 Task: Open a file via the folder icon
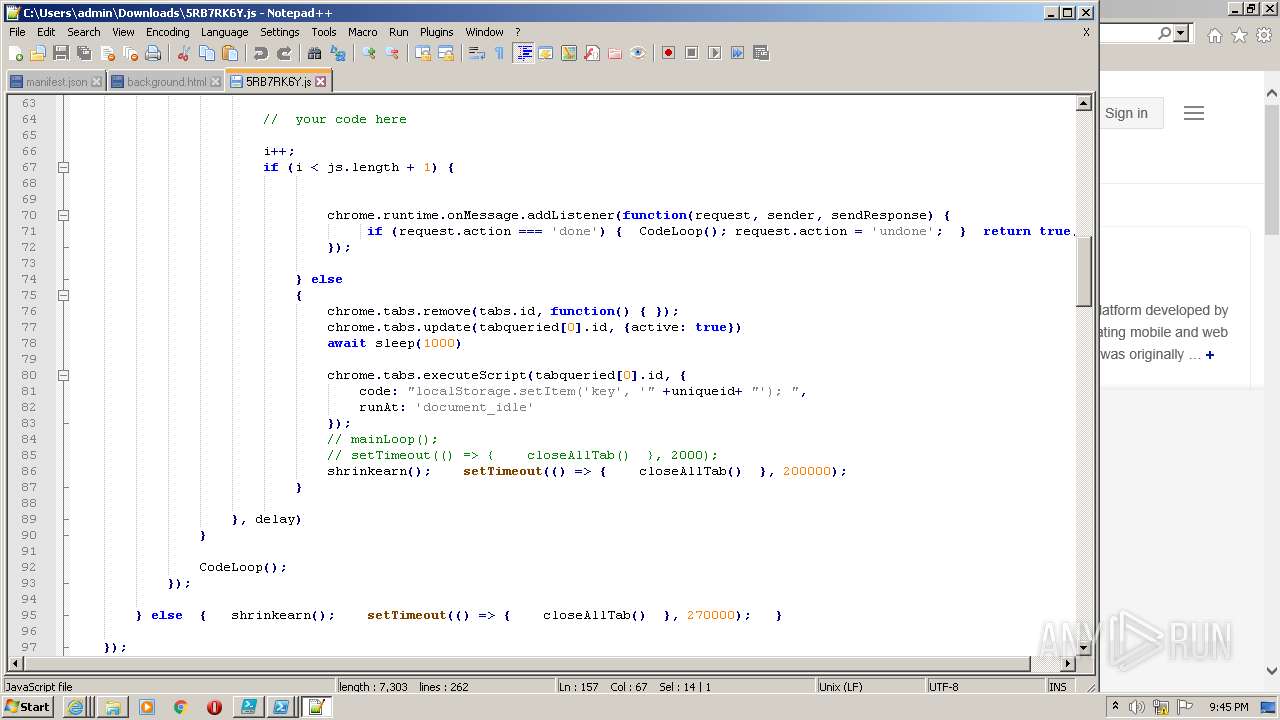tap(38, 53)
